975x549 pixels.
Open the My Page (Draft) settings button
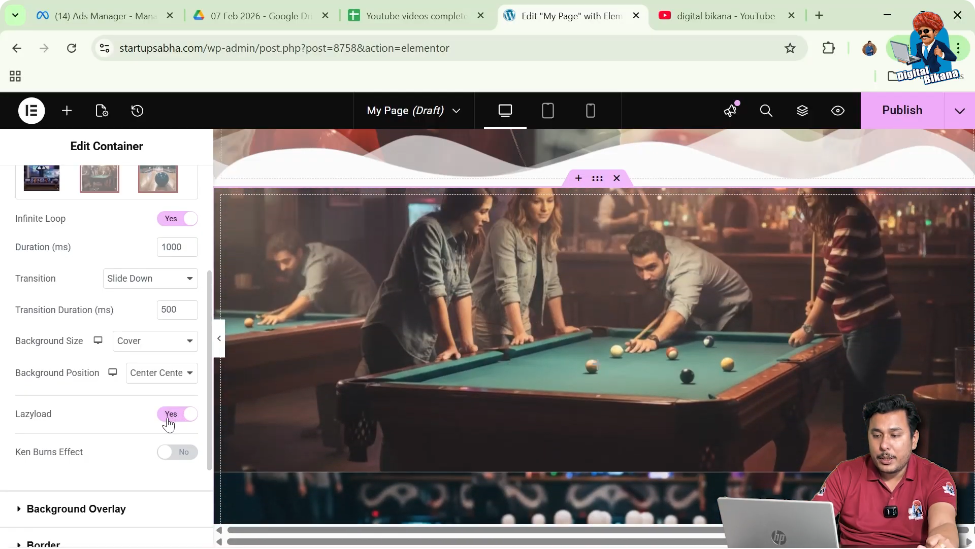point(413,111)
